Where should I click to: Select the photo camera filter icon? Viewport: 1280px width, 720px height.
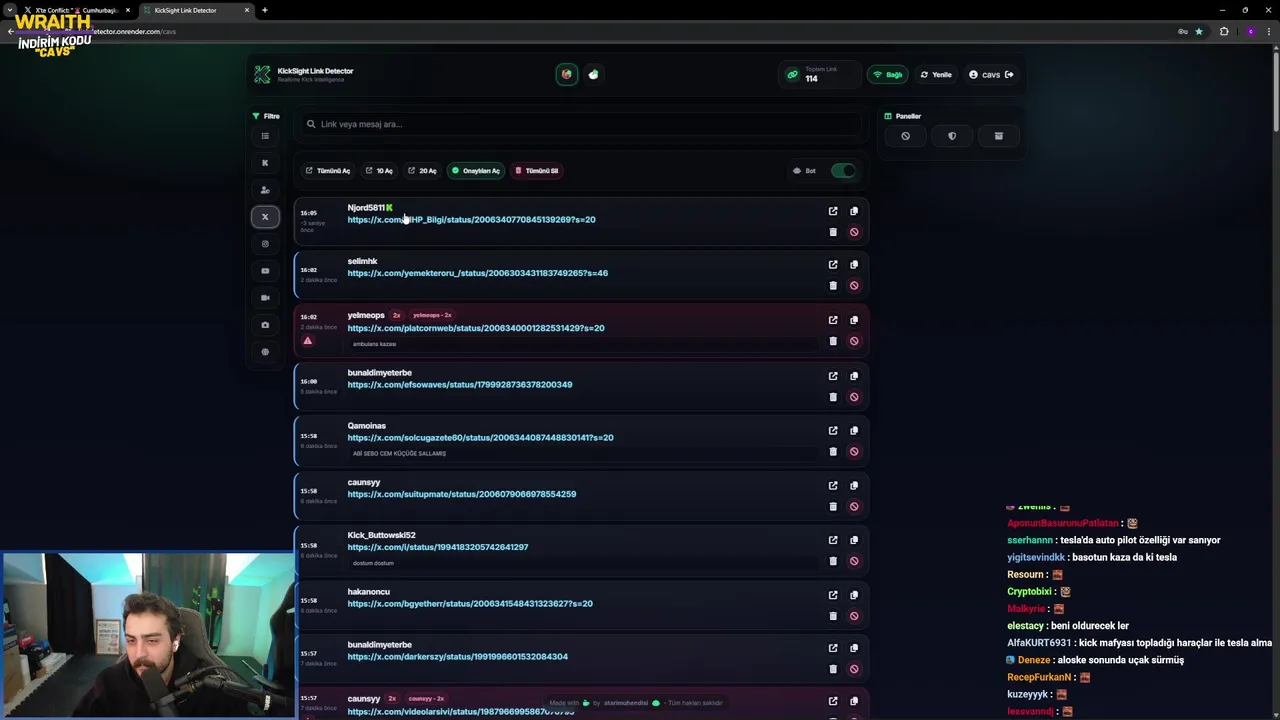pyautogui.click(x=265, y=325)
